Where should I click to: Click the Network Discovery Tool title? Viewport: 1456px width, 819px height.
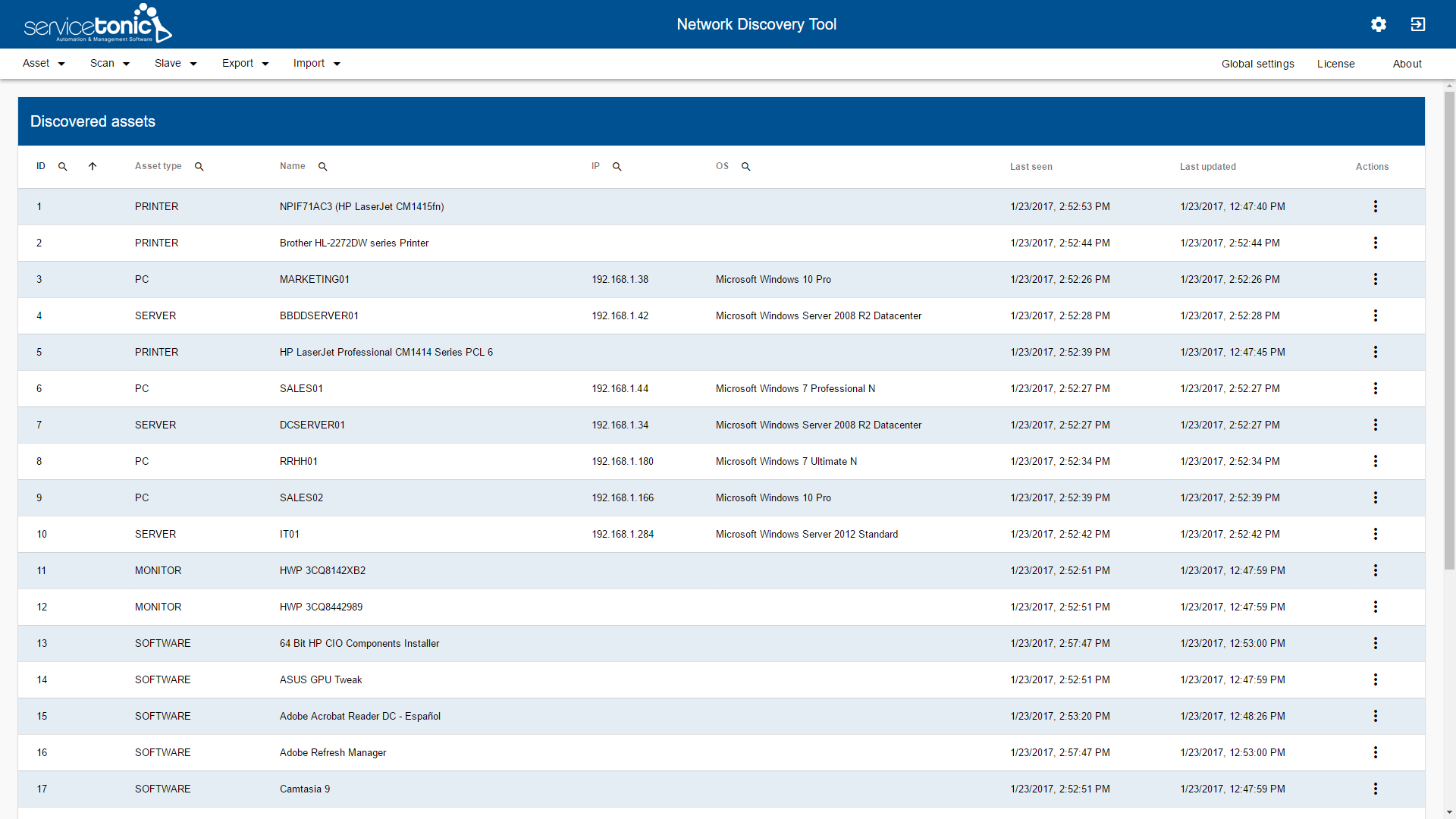(756, 24)
